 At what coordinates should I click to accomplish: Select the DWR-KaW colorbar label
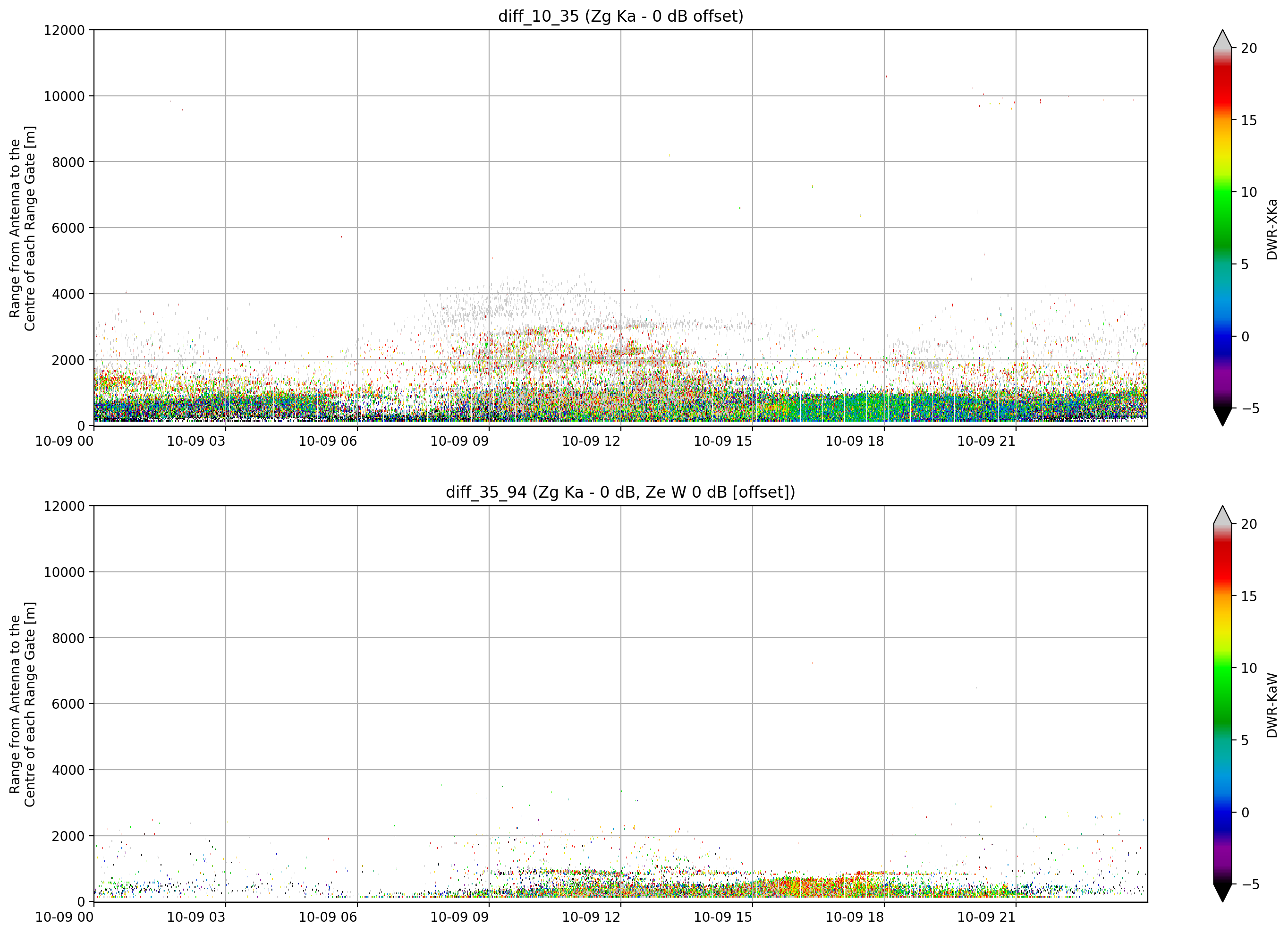(x=1271, y=705)
